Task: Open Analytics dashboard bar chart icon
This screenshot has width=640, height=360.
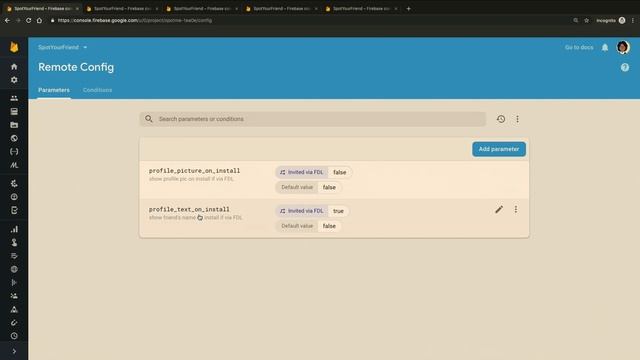Action: coord(14,229)
